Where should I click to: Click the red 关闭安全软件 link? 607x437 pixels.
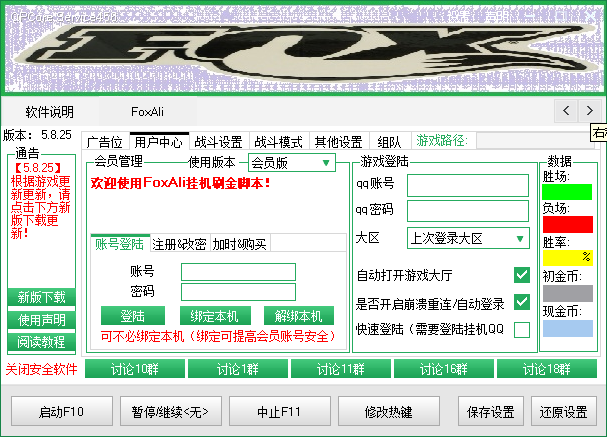pos(41,369)
